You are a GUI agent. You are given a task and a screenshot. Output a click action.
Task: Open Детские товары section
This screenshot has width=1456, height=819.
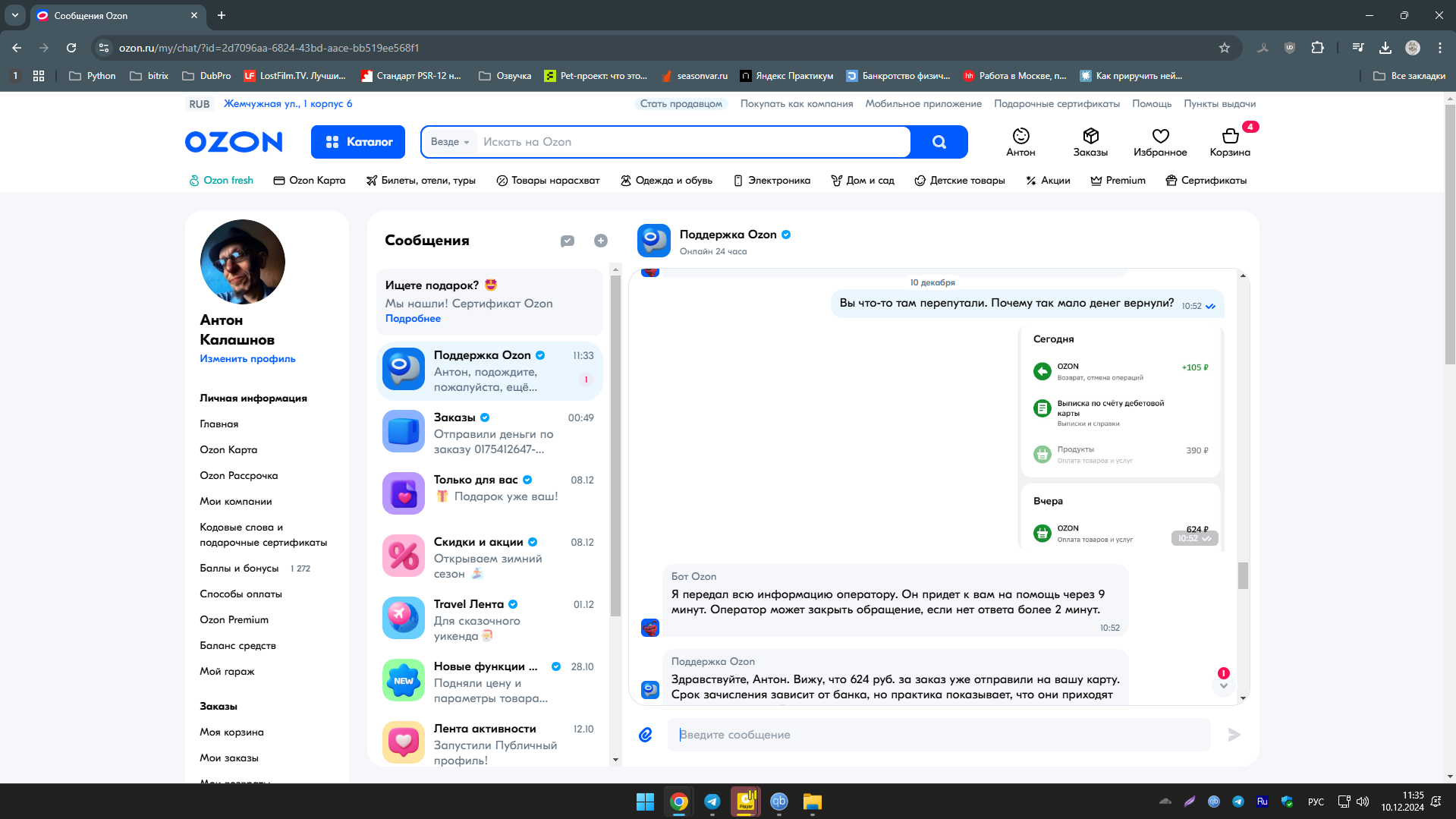pos(960,181)
